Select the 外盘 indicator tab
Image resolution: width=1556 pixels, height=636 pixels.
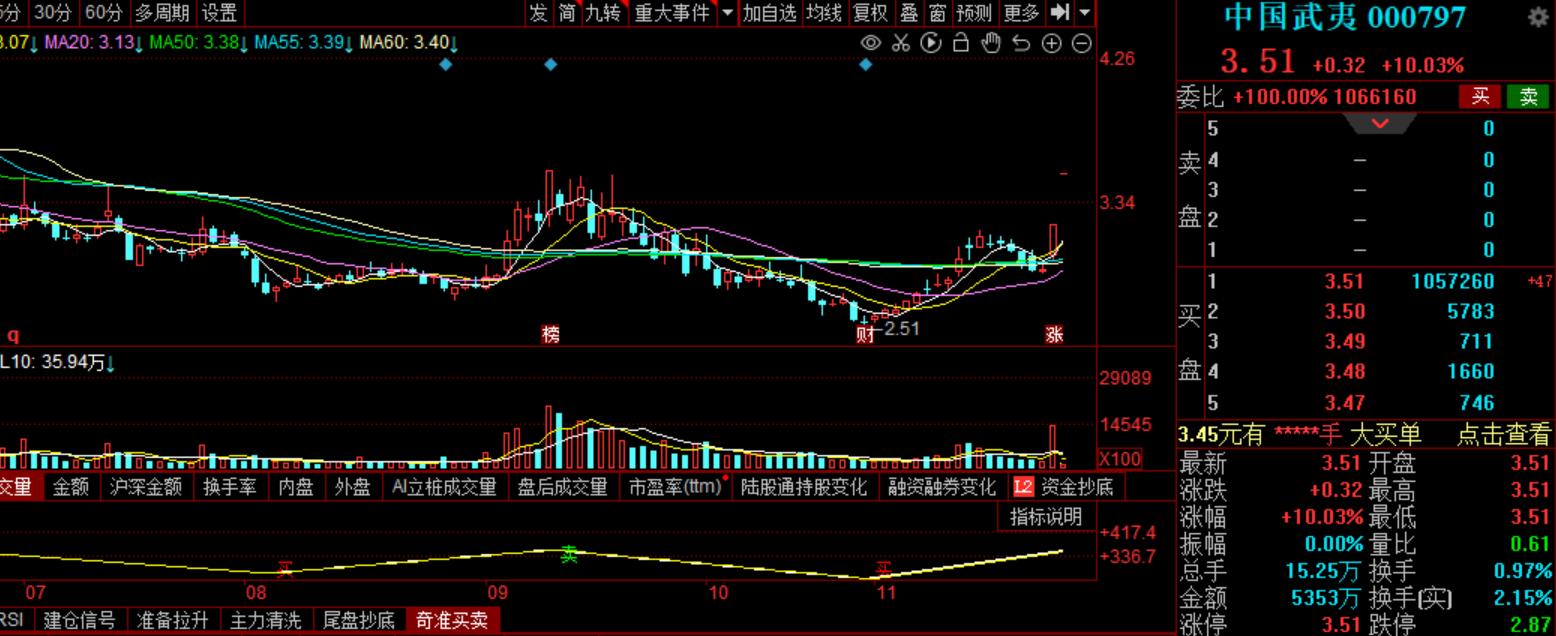pos(352,487)
